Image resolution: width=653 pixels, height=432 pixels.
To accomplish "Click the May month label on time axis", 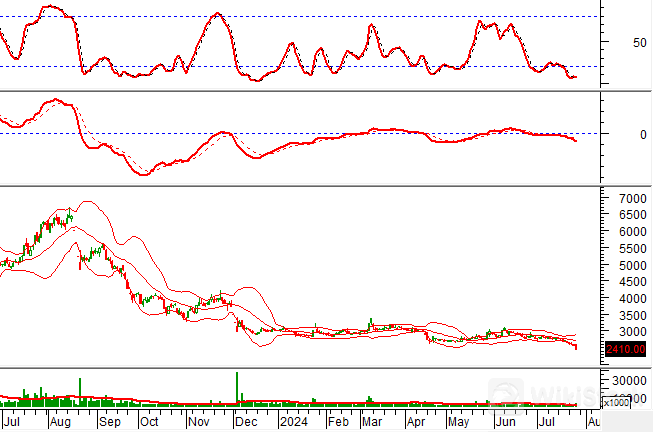I will click(461, 422).
